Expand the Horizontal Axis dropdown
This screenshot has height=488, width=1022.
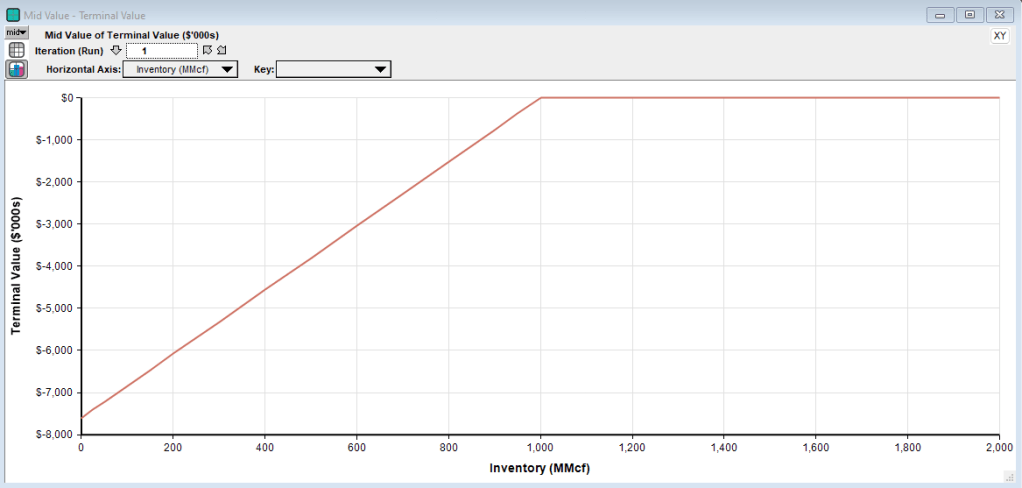180,69
